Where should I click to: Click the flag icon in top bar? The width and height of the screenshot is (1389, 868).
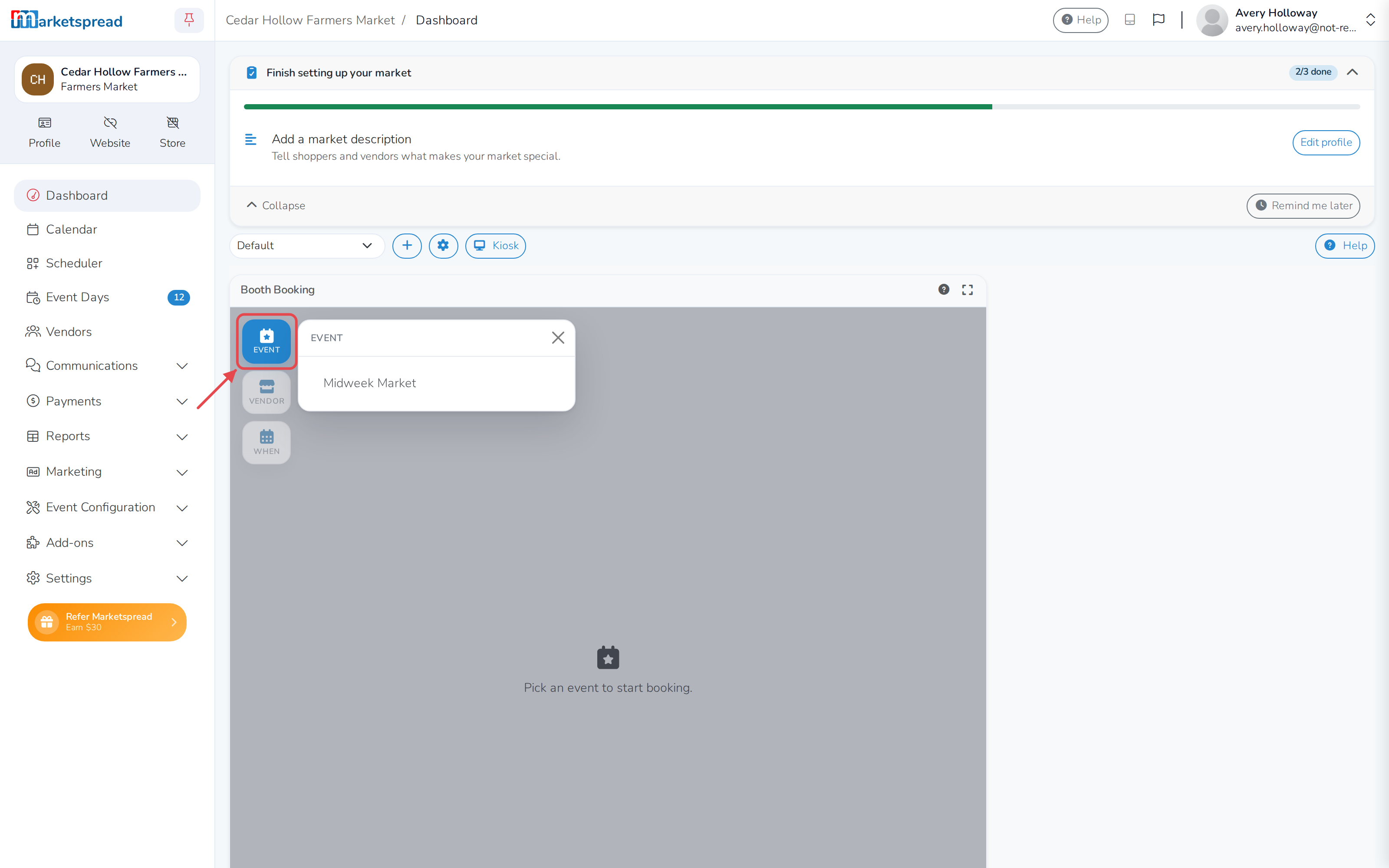click(x=1158, y=20)
